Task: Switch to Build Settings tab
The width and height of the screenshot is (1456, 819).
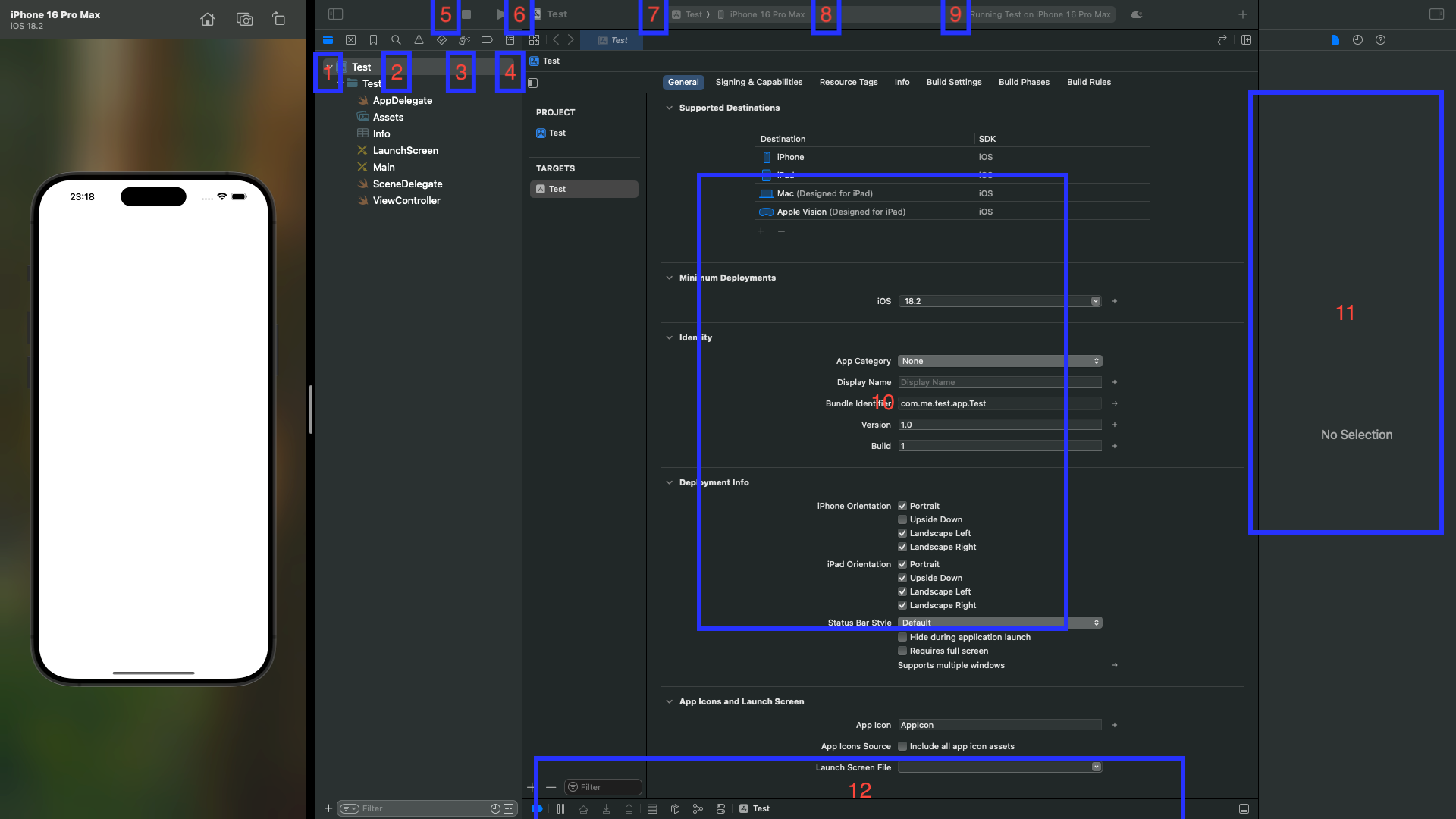Action: 953,82
